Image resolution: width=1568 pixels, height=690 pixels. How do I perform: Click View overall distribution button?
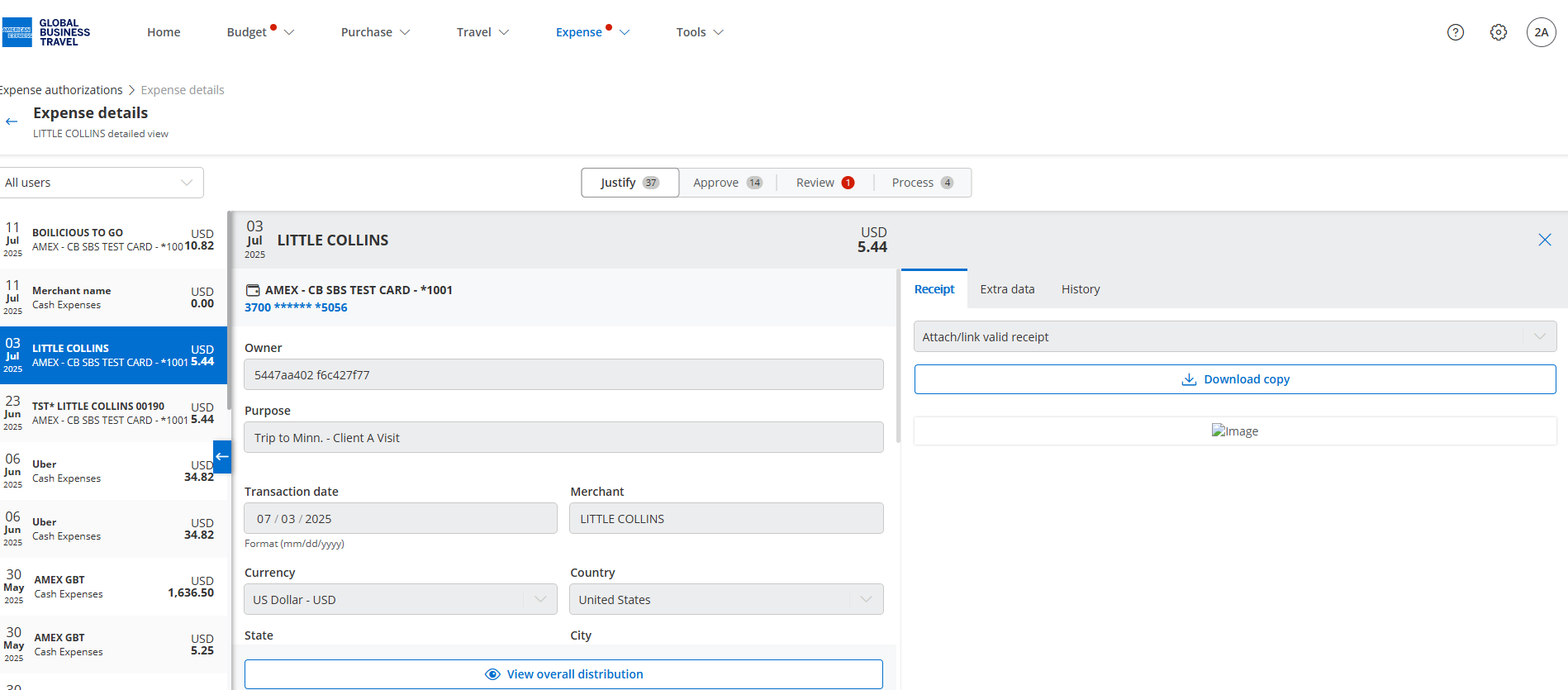click(x=563, y=674)
